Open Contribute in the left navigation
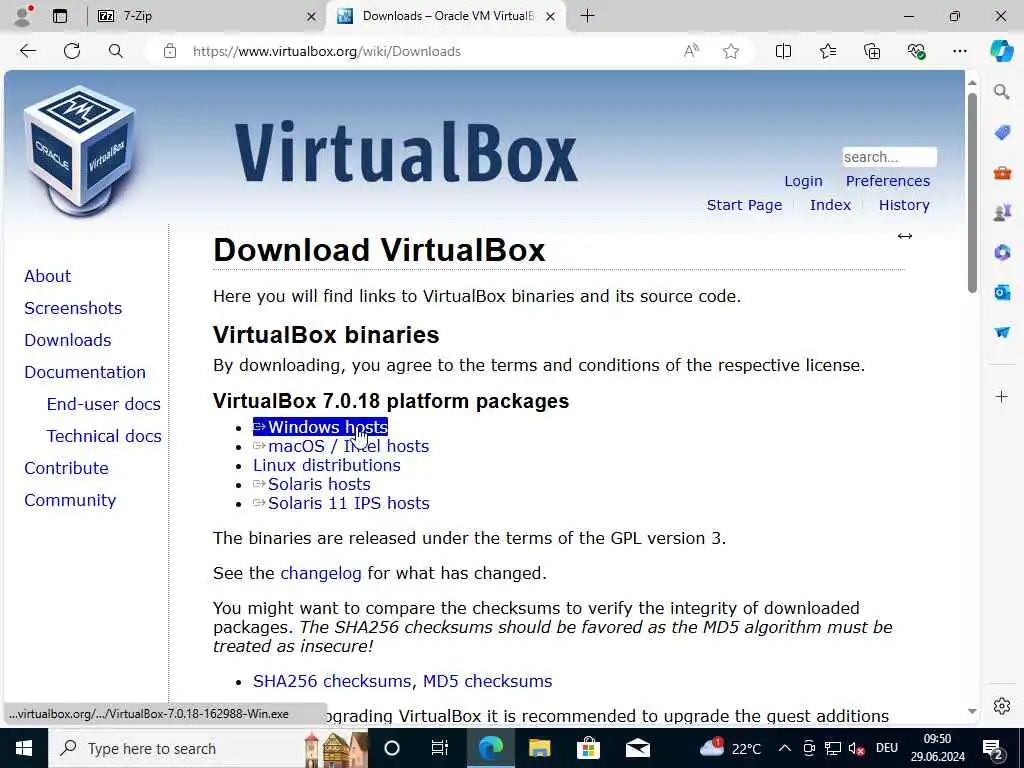The height and width of the screenshot is (768, 1024). coord(67,468)
